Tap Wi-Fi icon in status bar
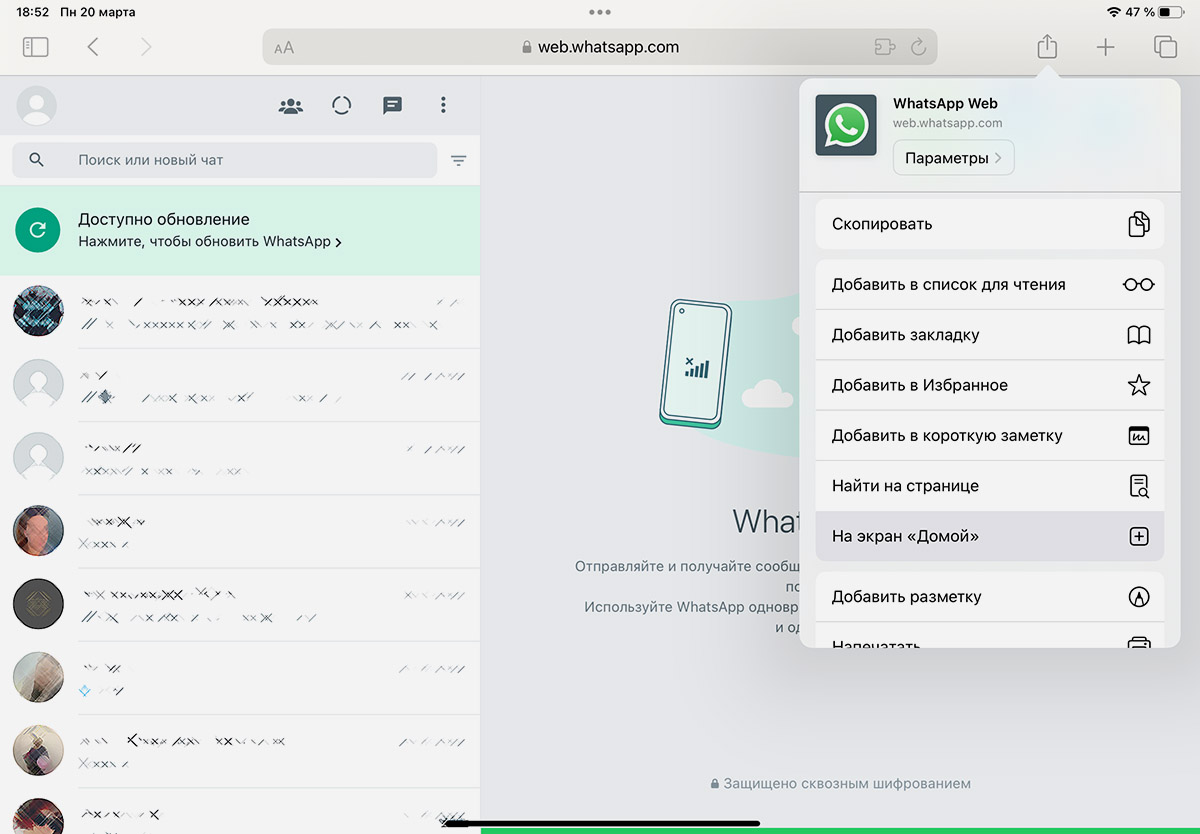Image resolution: width=1200 pixels, height=834 pixels. coord(1114,12)
